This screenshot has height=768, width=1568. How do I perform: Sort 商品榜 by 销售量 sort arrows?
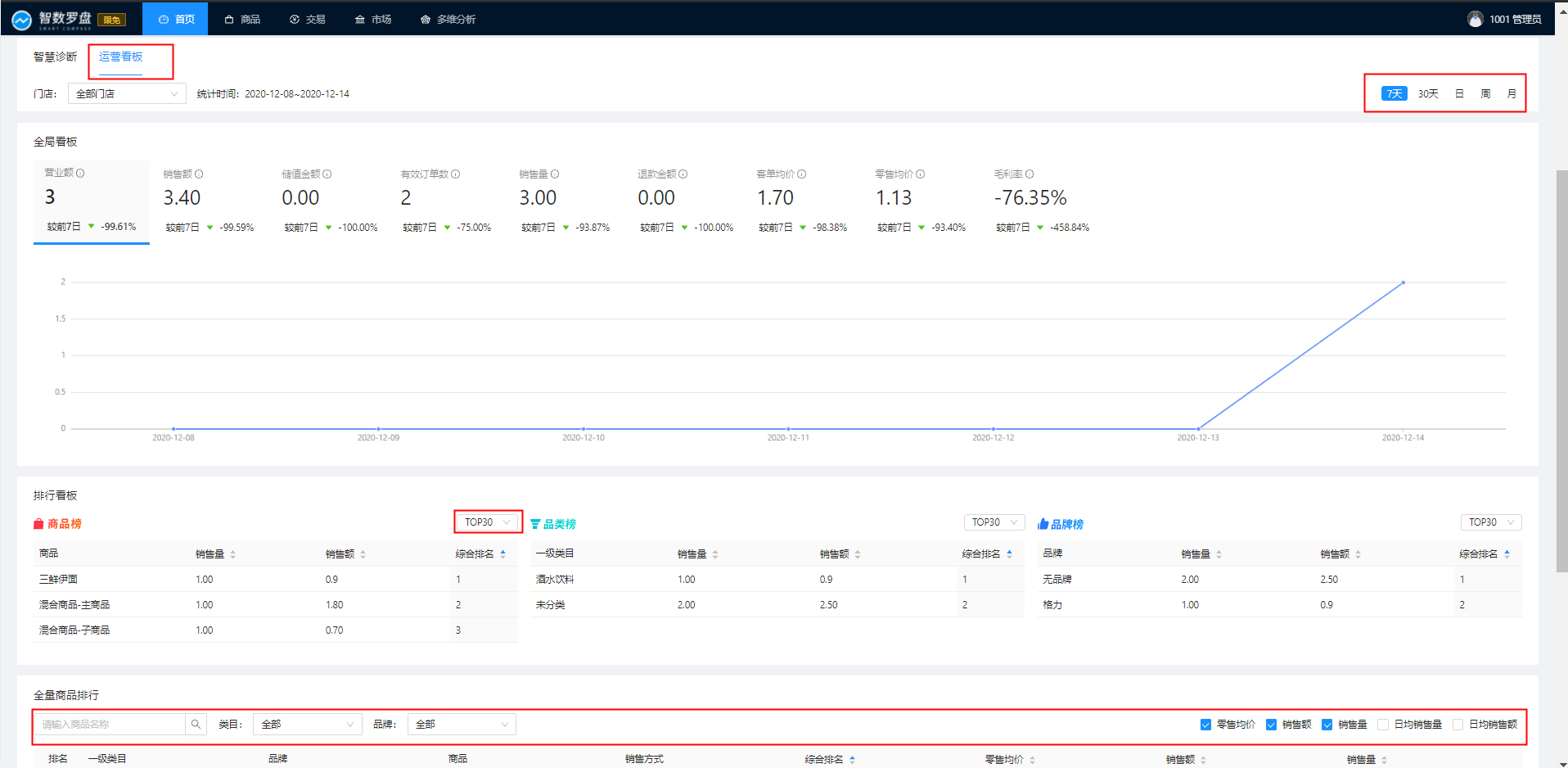[x=233, y=555]
